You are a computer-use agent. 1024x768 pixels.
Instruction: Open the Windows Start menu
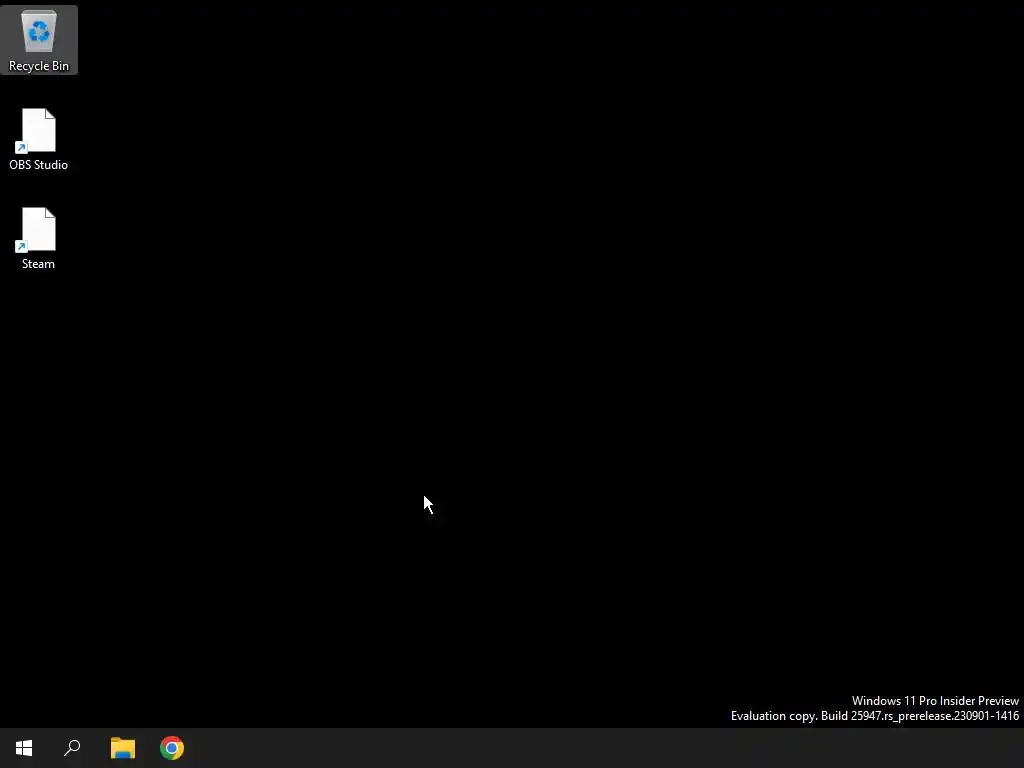coord(24,748)
